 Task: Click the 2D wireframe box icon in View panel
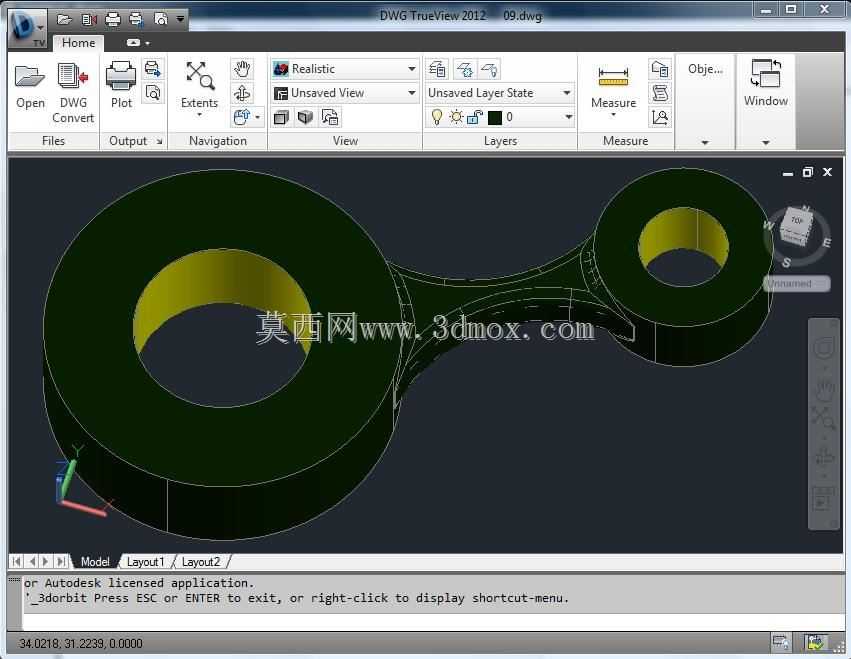coord(281,117)
